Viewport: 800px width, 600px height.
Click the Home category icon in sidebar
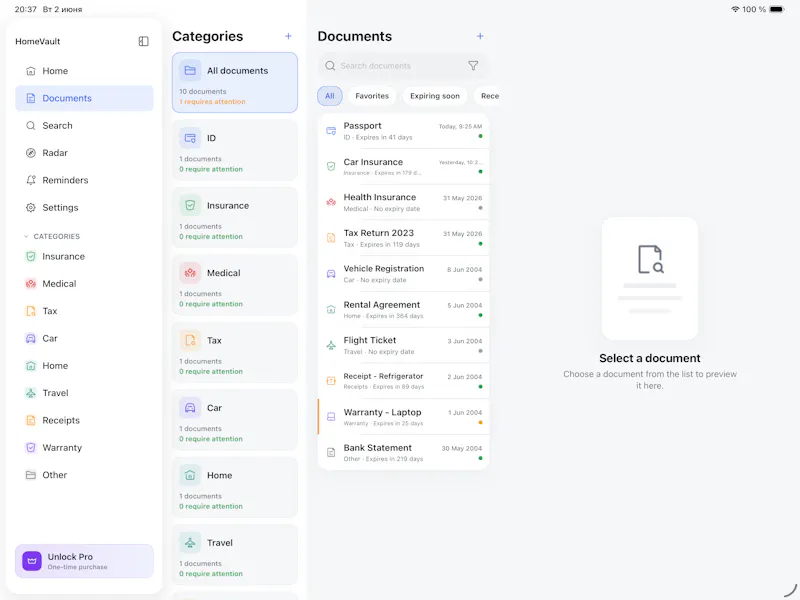tap(31, 366)
